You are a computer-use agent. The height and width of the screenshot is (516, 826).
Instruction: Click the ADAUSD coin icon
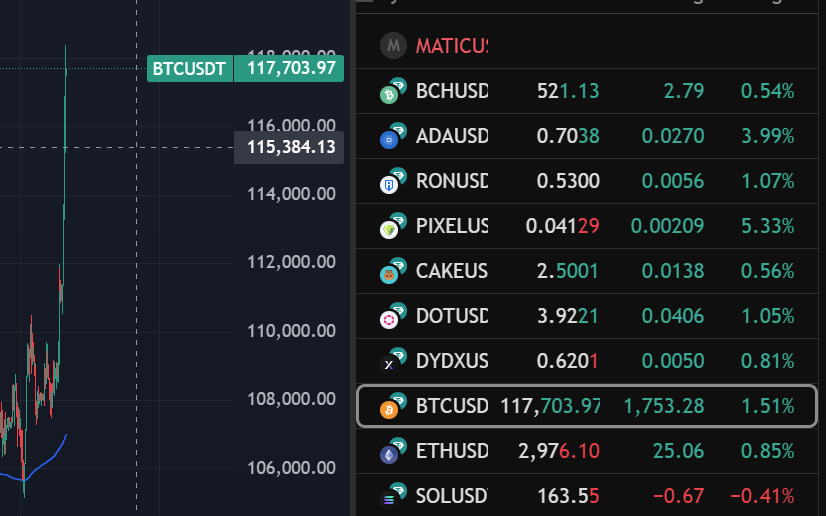pos(393,136)
